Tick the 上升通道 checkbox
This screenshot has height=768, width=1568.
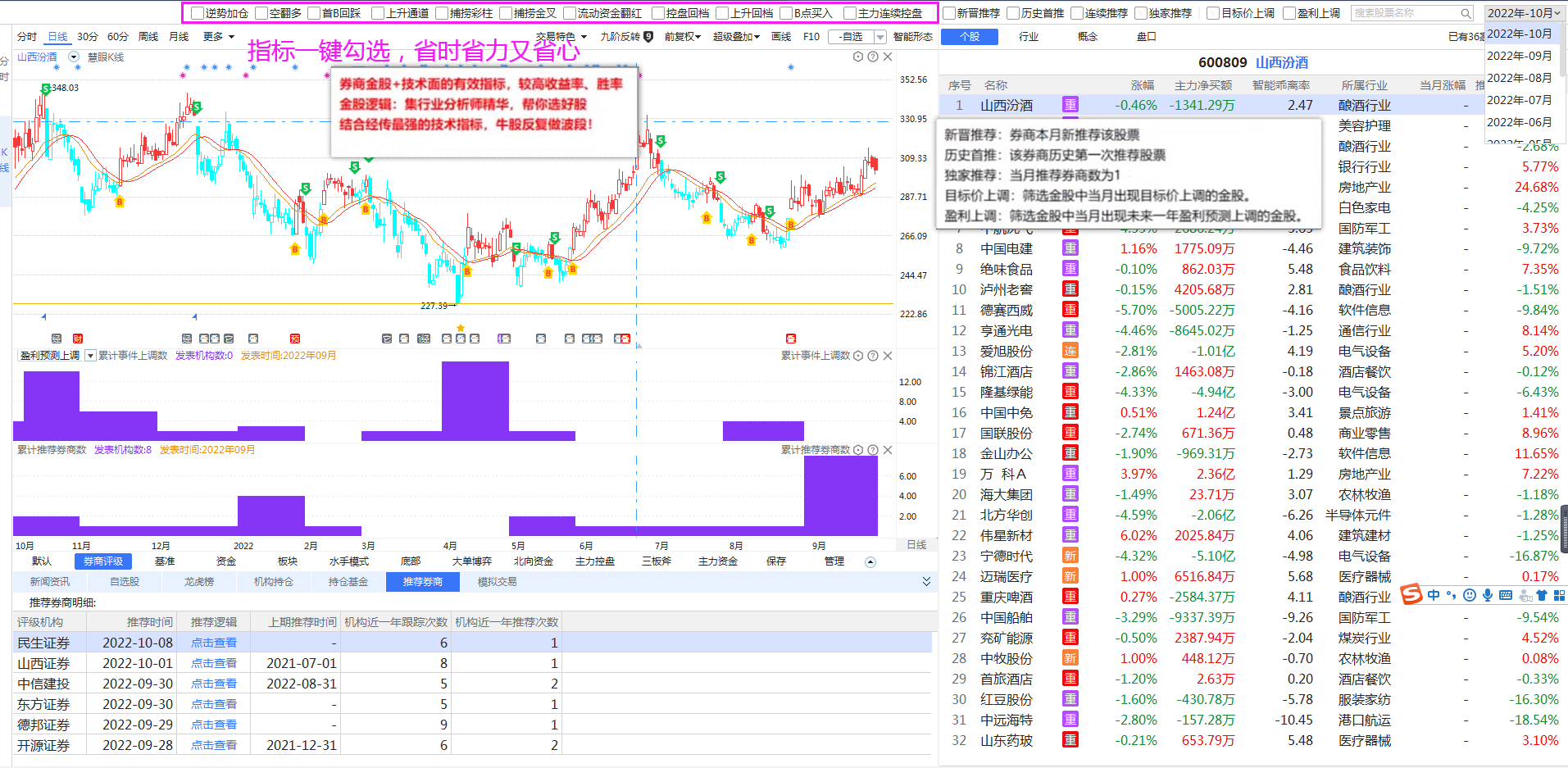click(x=378, y=13)
